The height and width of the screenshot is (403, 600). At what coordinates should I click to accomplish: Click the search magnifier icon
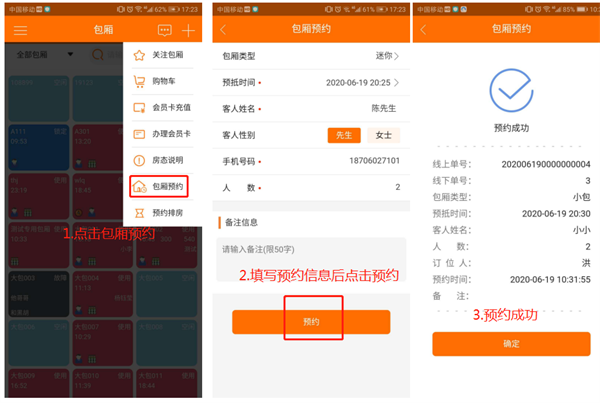coord(98,55)
